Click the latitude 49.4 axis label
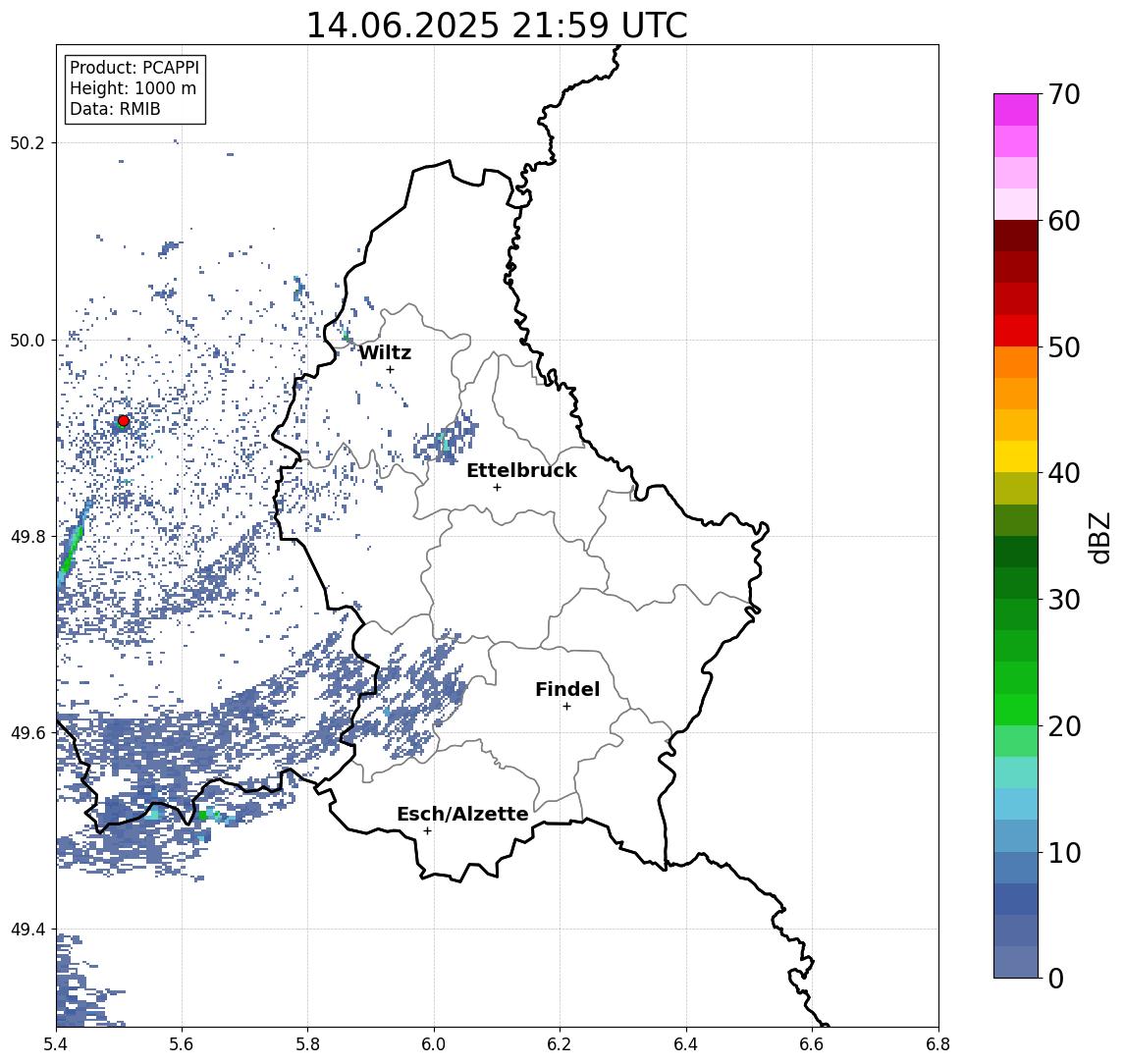 [x=27, y=930]
